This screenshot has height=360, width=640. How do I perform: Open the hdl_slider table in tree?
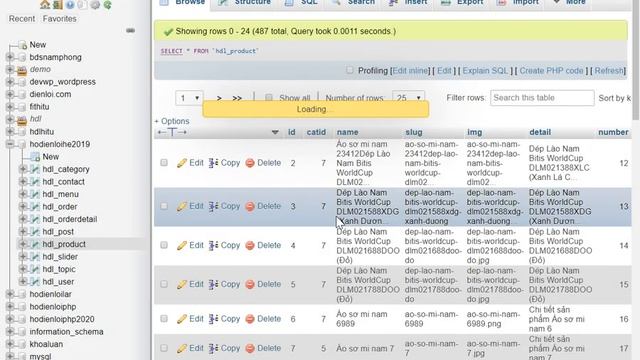click(60, 257)
